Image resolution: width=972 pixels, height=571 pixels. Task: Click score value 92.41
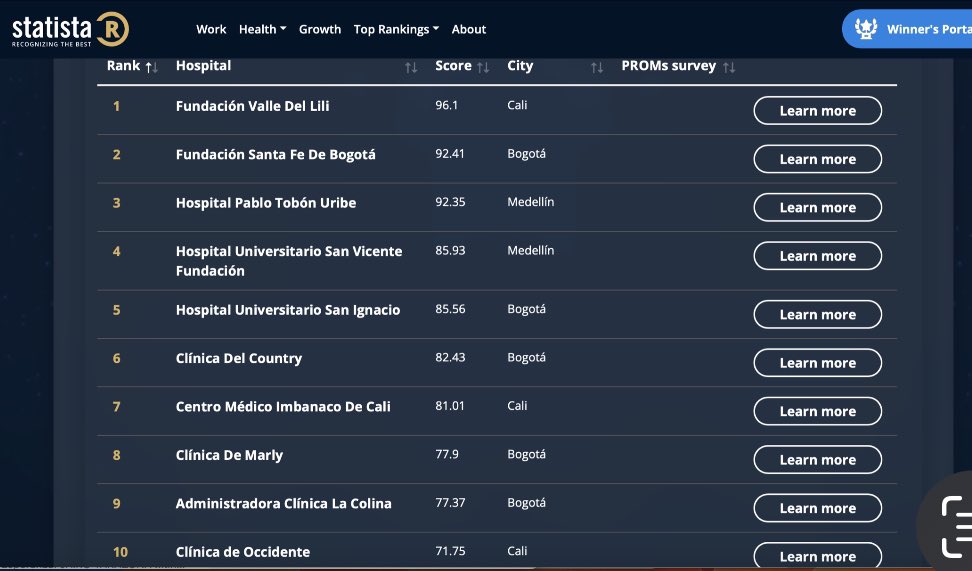point(449,153)
